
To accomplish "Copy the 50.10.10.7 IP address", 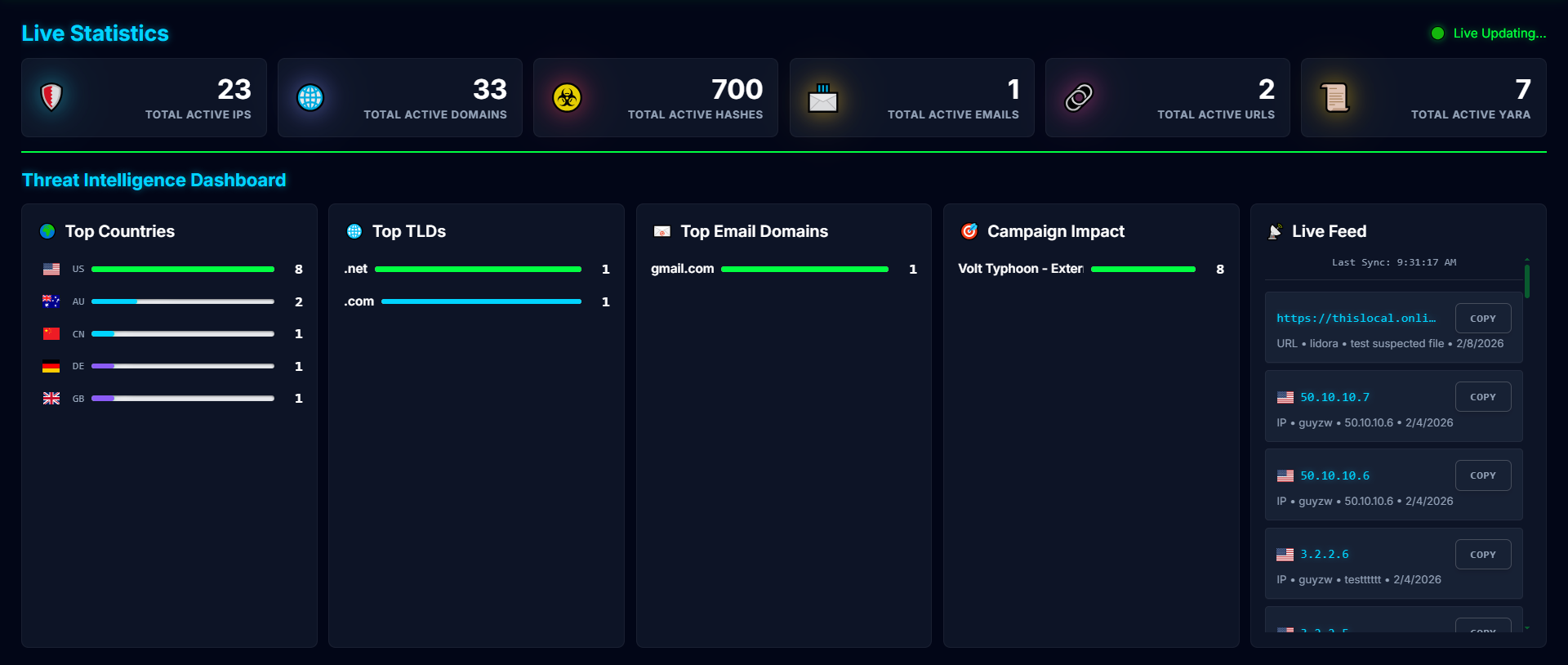I will coord(1482,397).
